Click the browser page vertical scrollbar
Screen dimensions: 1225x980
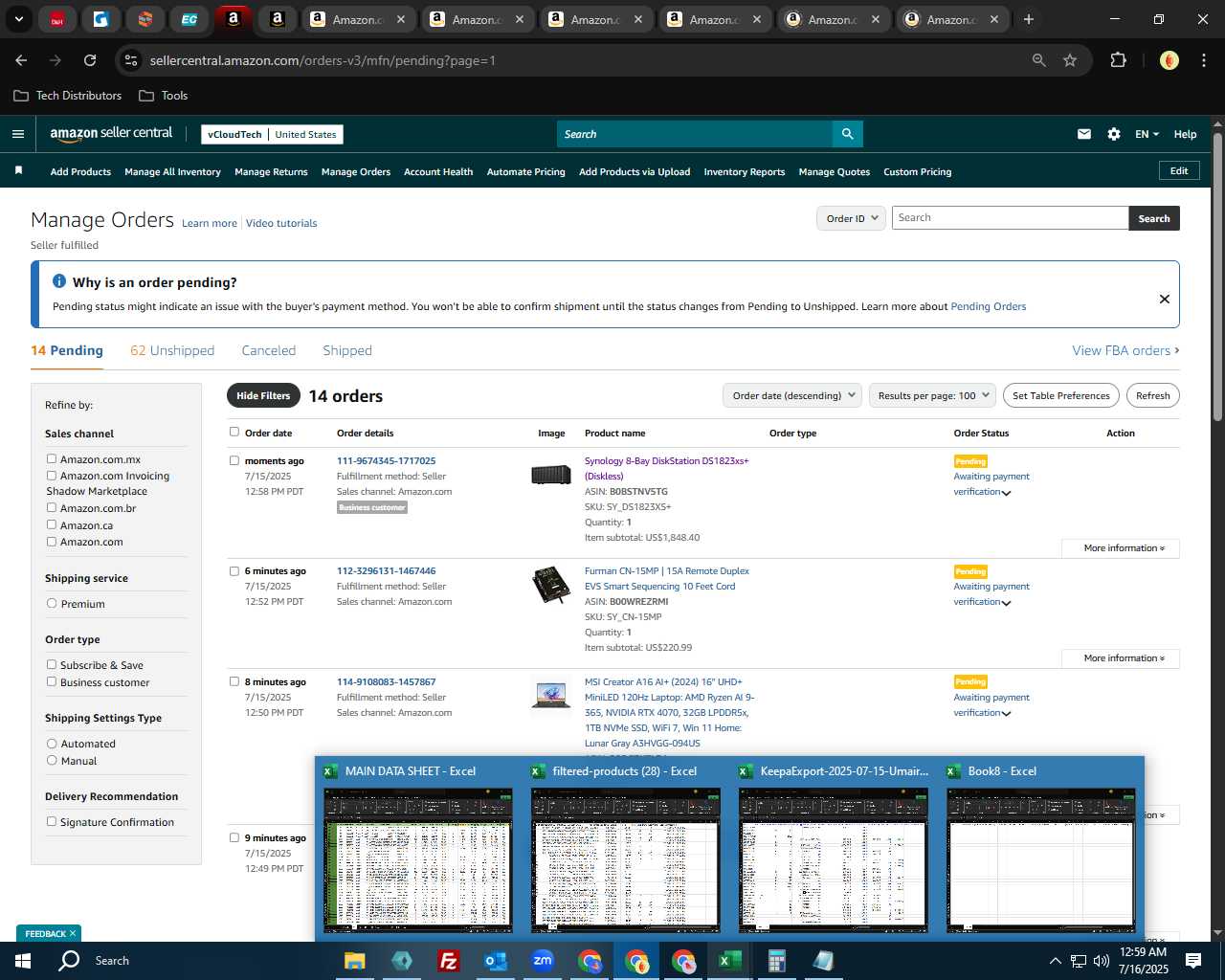point(1217,278)
